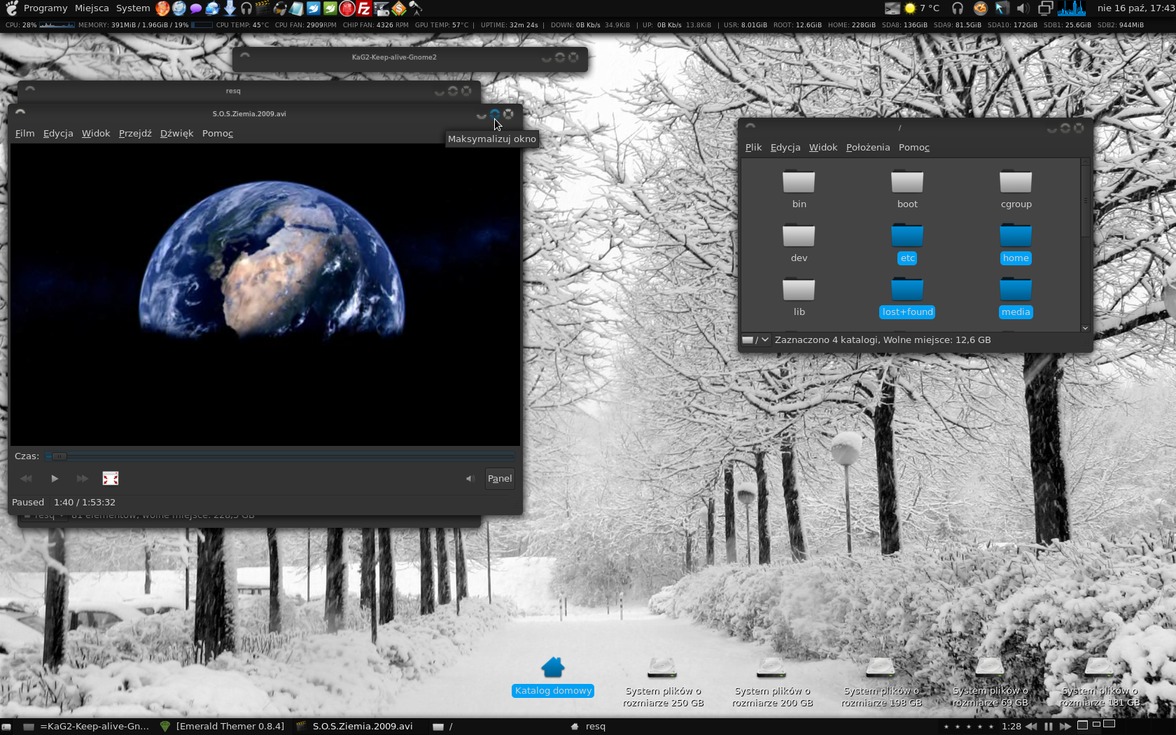This screenshot has width=1176, height=735.
Task: Click pause in the bottom panel music applet
Action: pos(1048,726)
